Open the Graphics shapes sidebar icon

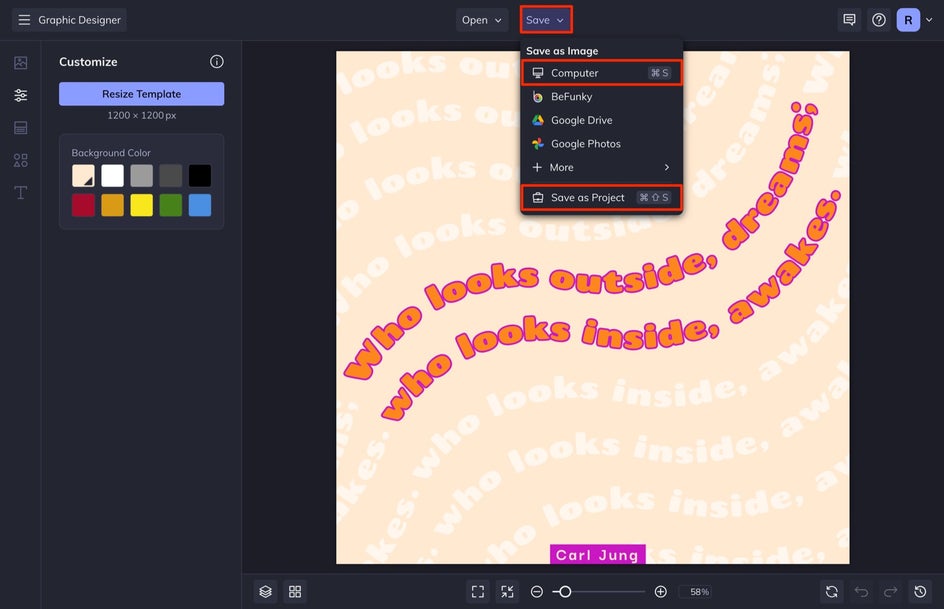[x=20, y=160]
